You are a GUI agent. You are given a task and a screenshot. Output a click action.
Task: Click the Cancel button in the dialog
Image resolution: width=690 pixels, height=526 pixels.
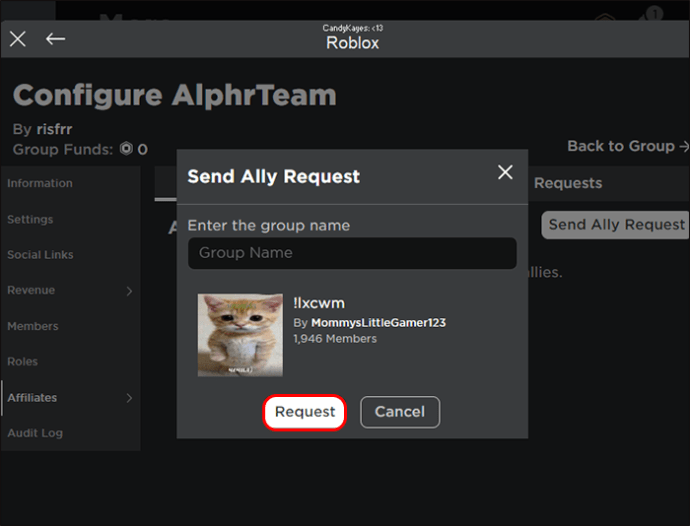(x=400, y=412)
